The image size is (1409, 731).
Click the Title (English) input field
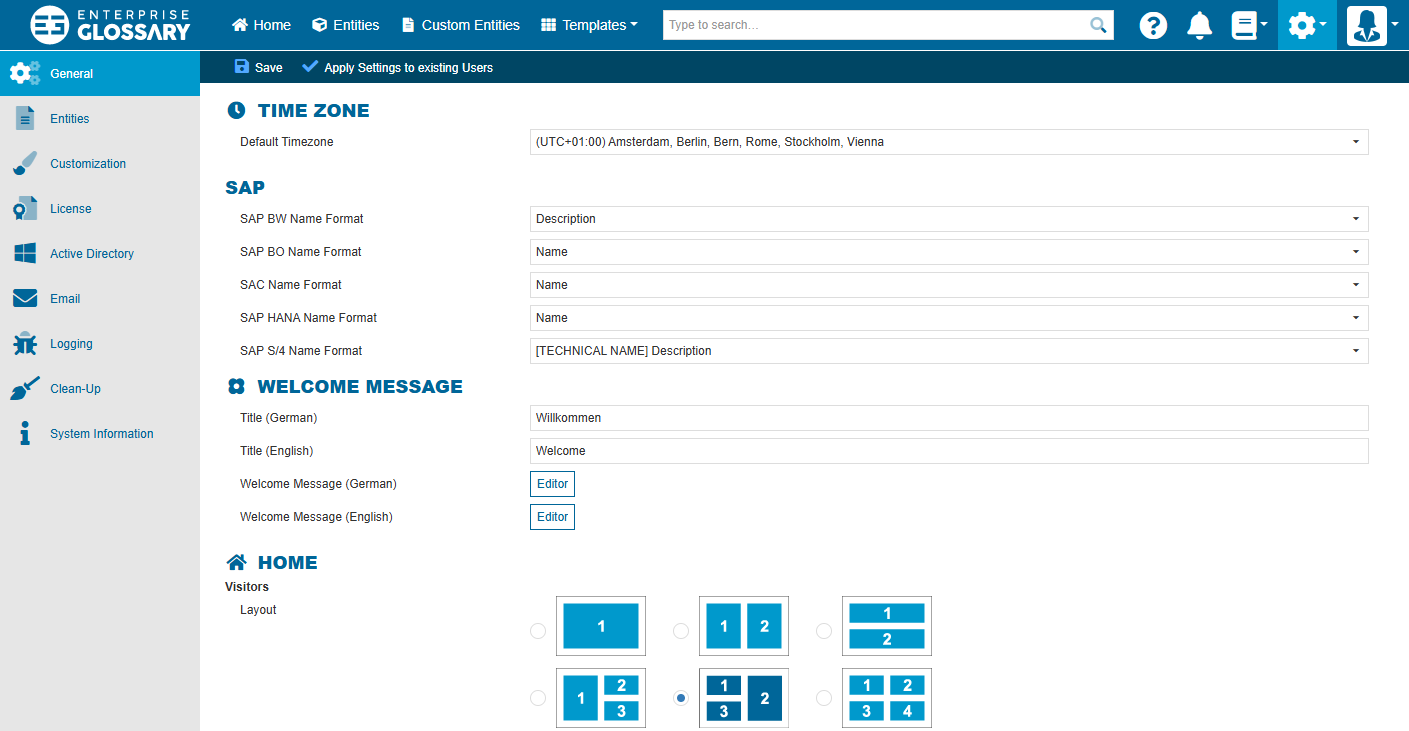pyautogui.click(x=948, y=451)
